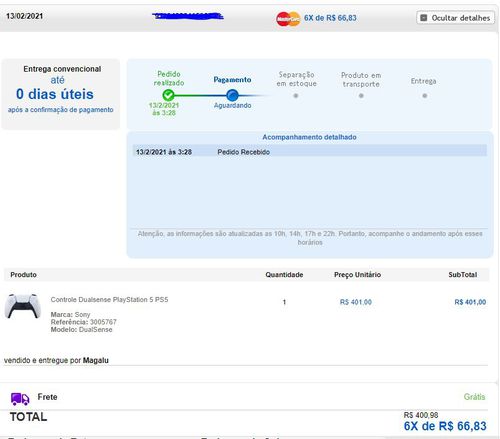
Task: Collapse order with Ocultar detalhes button
Action: (x=455, y=18)
